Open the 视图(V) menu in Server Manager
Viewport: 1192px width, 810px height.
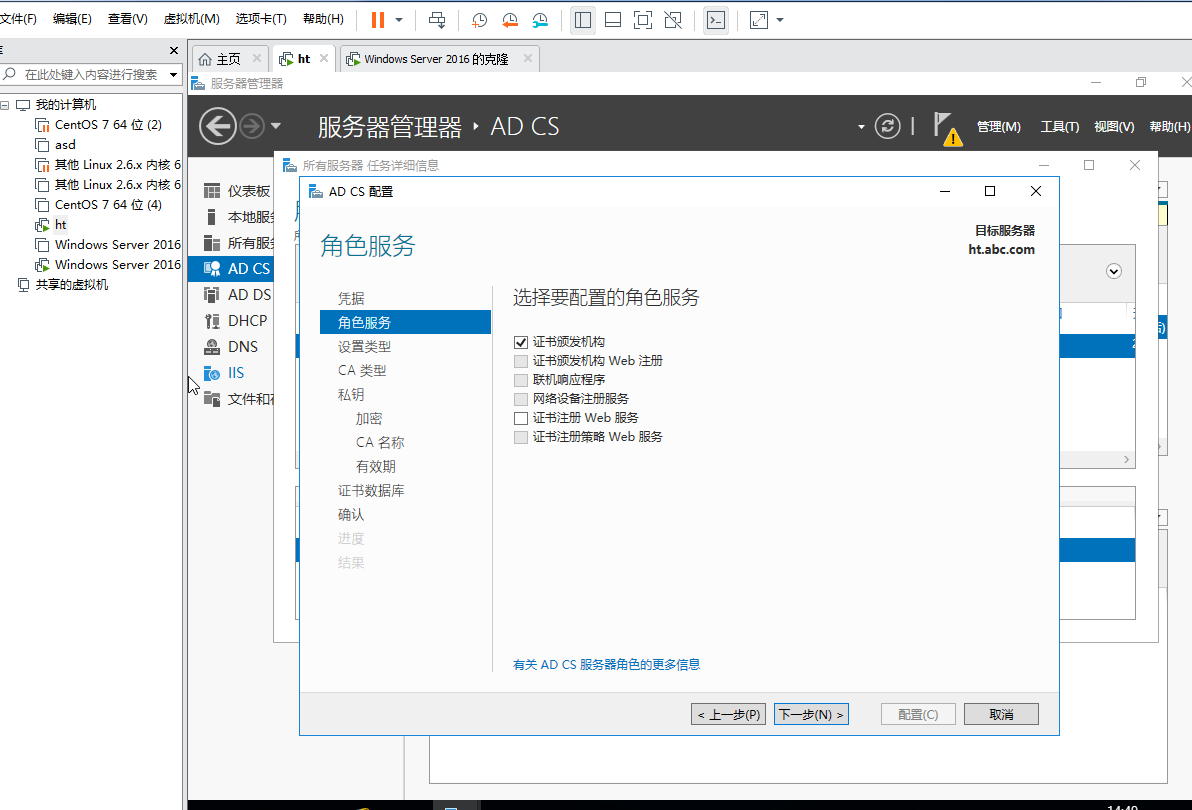click(1114, 127)
